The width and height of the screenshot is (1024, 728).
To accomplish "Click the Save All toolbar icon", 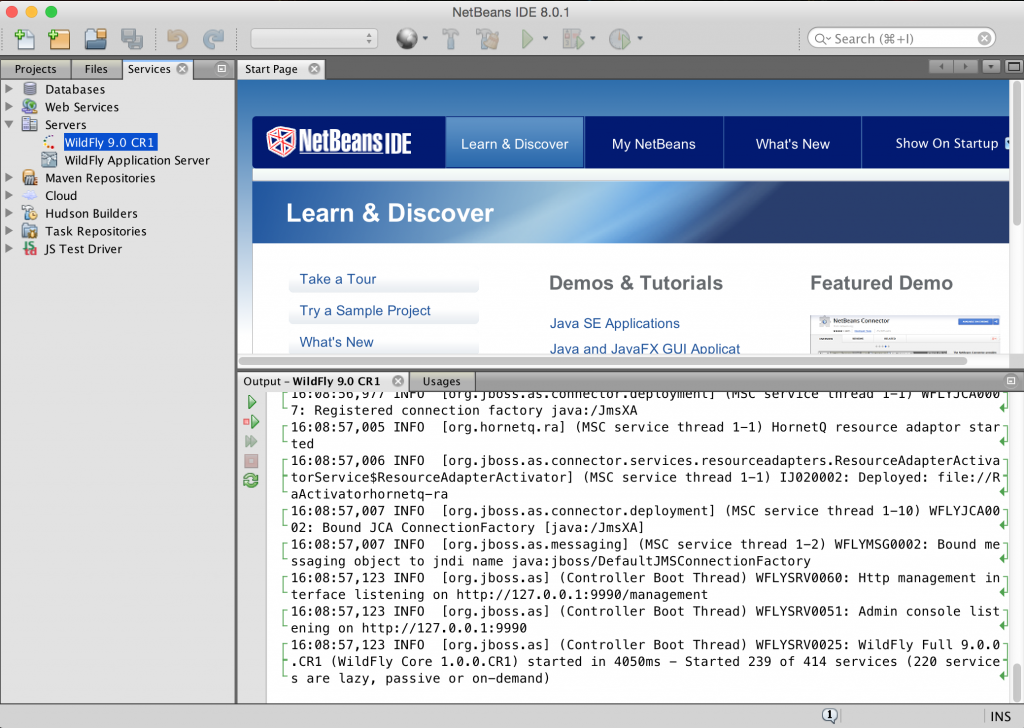I will 131,39.
